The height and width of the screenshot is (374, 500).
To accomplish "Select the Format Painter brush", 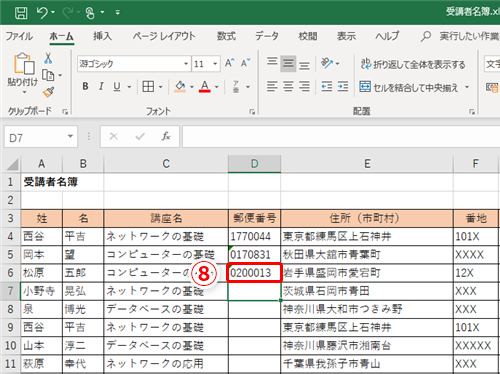I will click(x=48, y=92).
